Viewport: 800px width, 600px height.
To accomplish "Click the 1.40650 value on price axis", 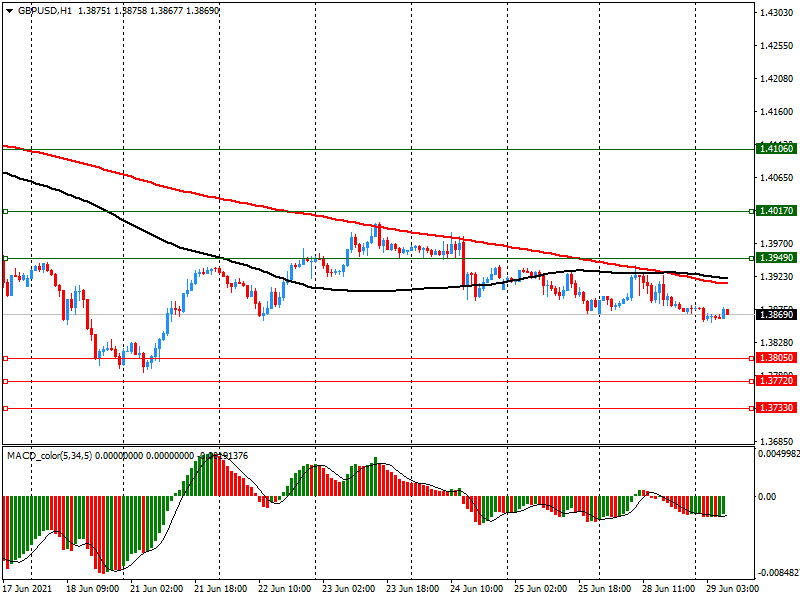I will pos(777,178).
